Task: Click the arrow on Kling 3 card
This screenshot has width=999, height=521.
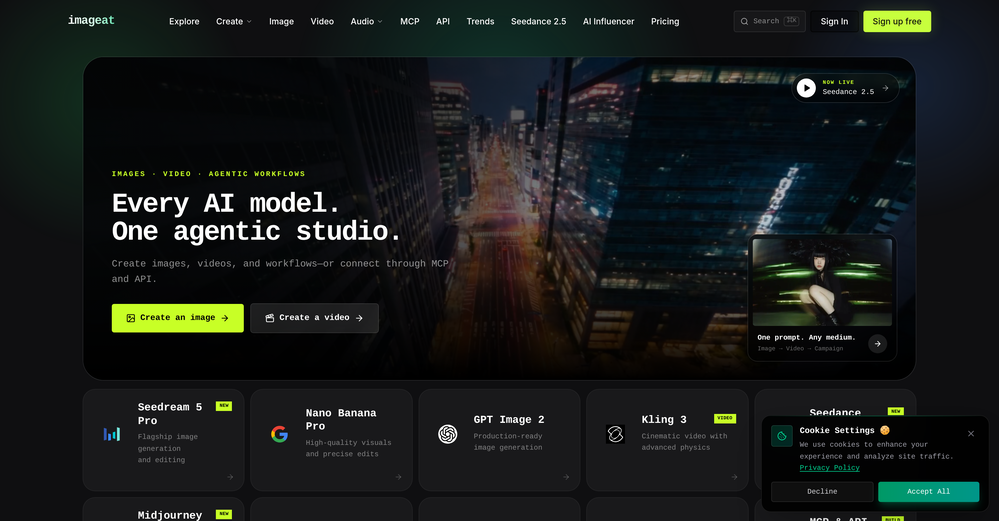Action: [734, 477]
